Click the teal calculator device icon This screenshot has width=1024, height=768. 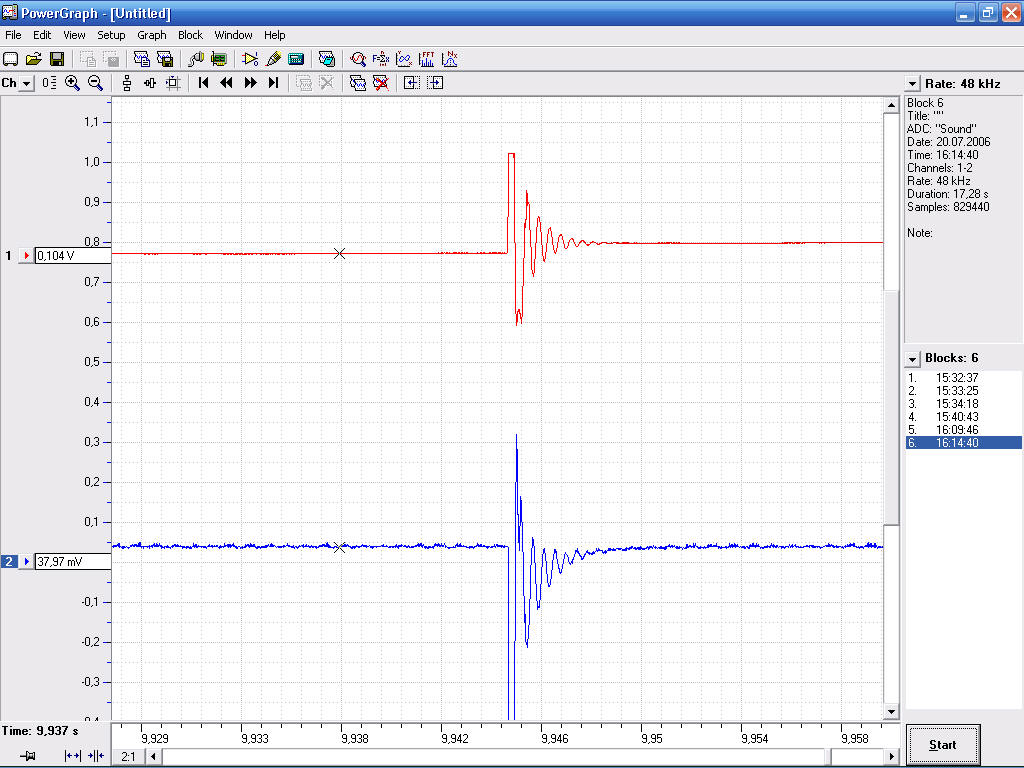[296, 59]
